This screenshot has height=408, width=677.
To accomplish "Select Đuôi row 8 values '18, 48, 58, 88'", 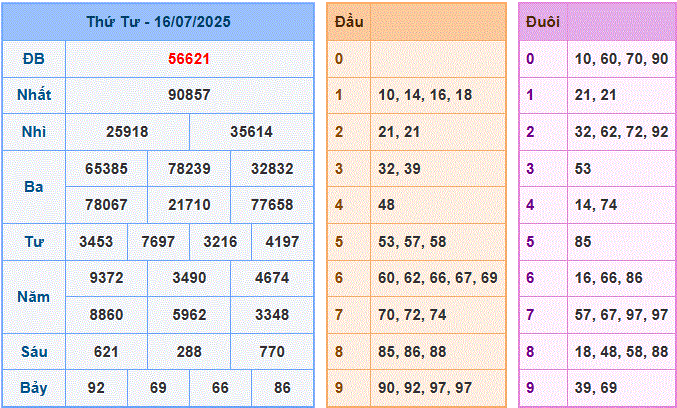I will (x=621, y=352).
